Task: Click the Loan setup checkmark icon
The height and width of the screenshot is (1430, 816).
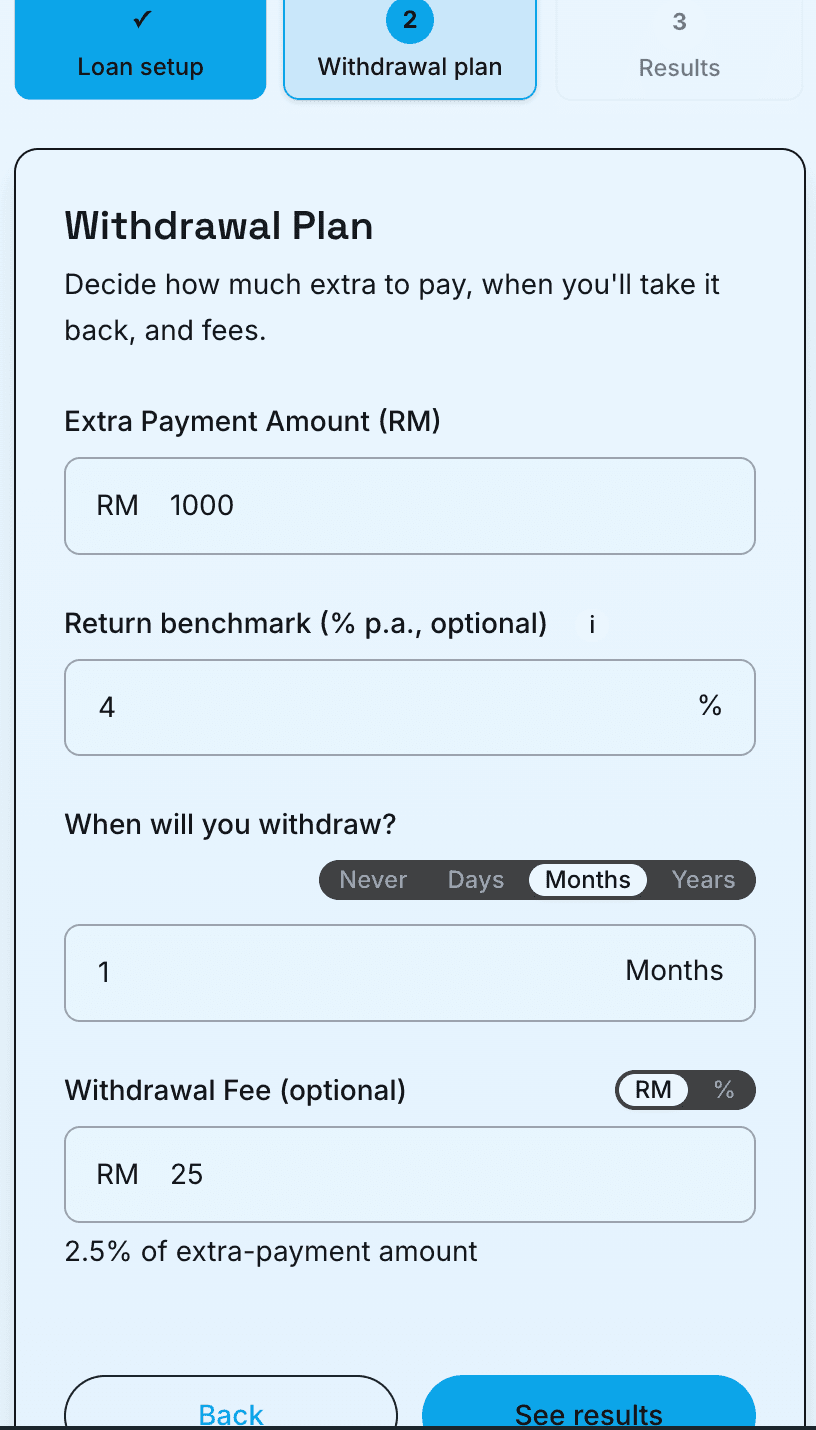Action: point(140,21)
